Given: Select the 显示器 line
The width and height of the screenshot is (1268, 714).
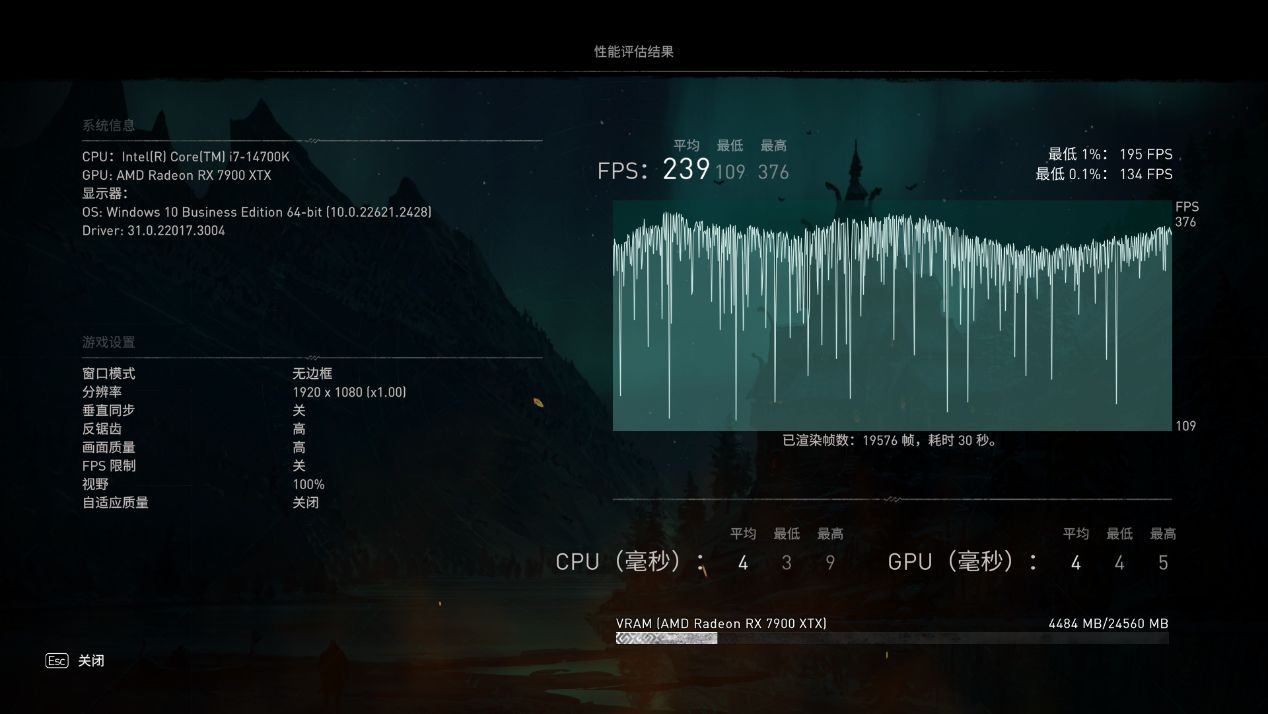Looking at the screenshot, I should point(105,194).
